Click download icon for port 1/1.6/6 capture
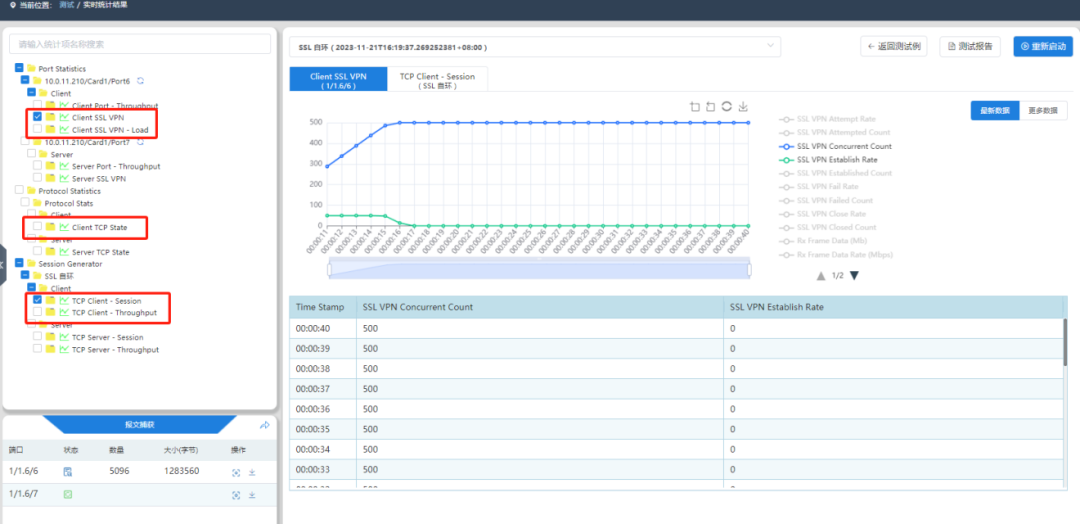This screenshot has width=1080, height=524. point(252,472)
